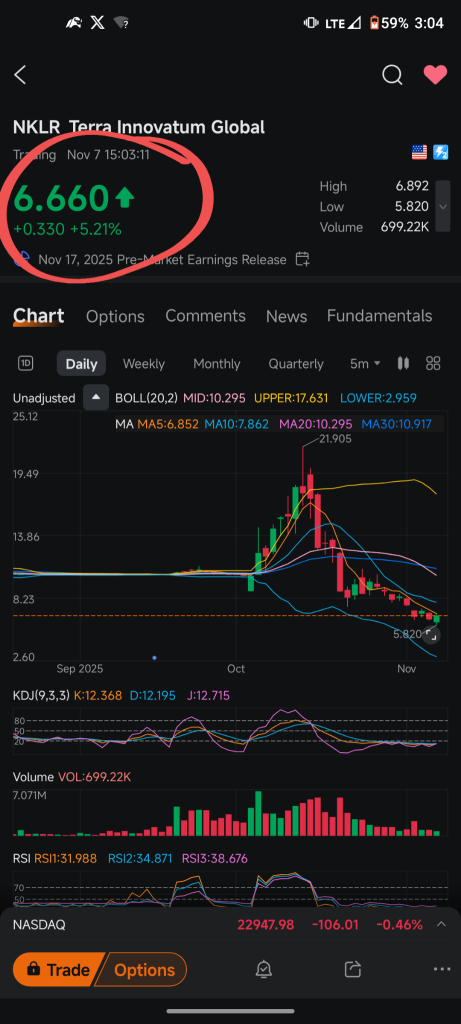The image size is (461, 1024).
Task: Share the stock via share icon
Action: [x=353, y=969]
